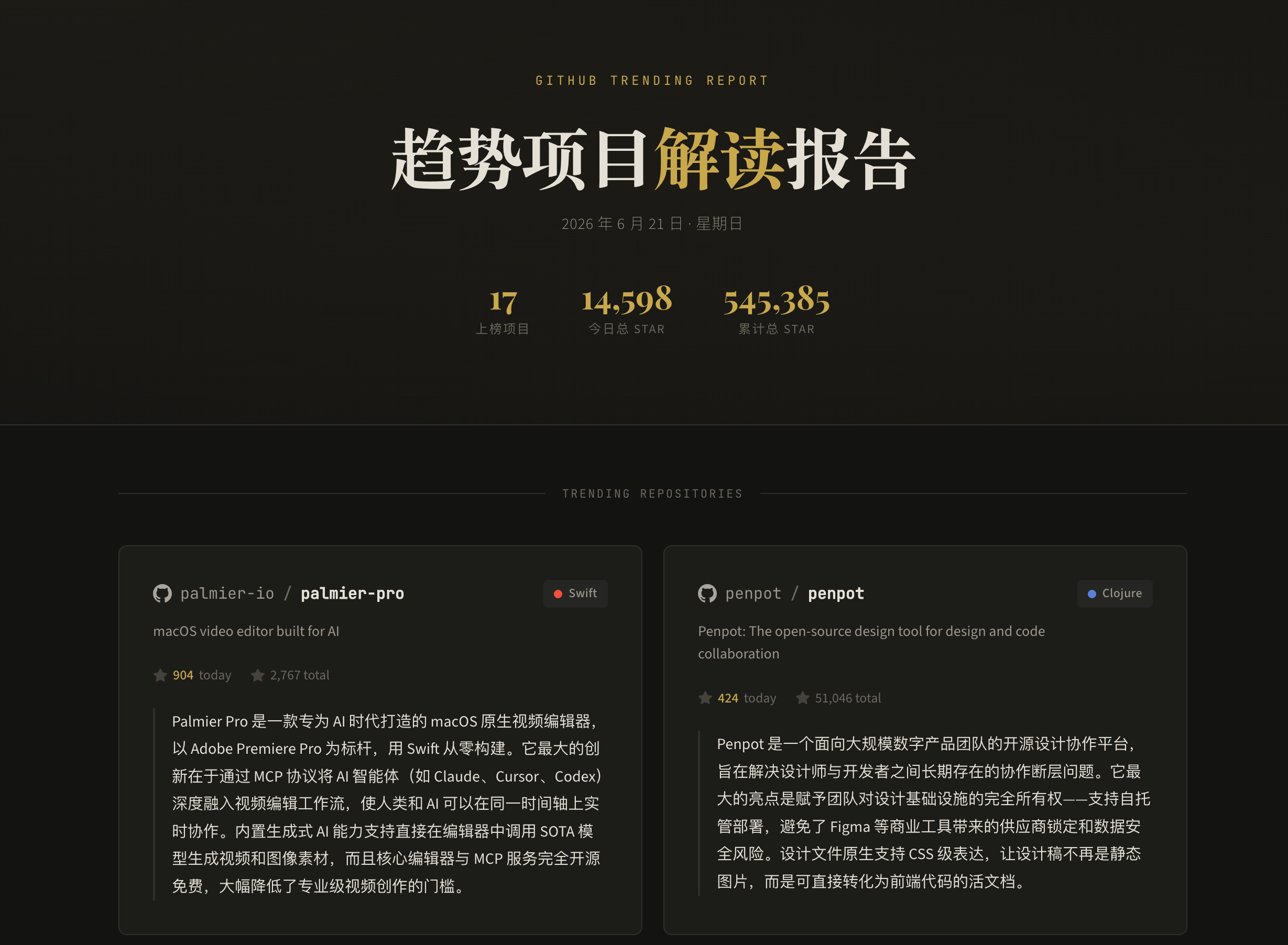
Task: Click the GitHub icon beside palmier-io
Action: click(162, 593)
